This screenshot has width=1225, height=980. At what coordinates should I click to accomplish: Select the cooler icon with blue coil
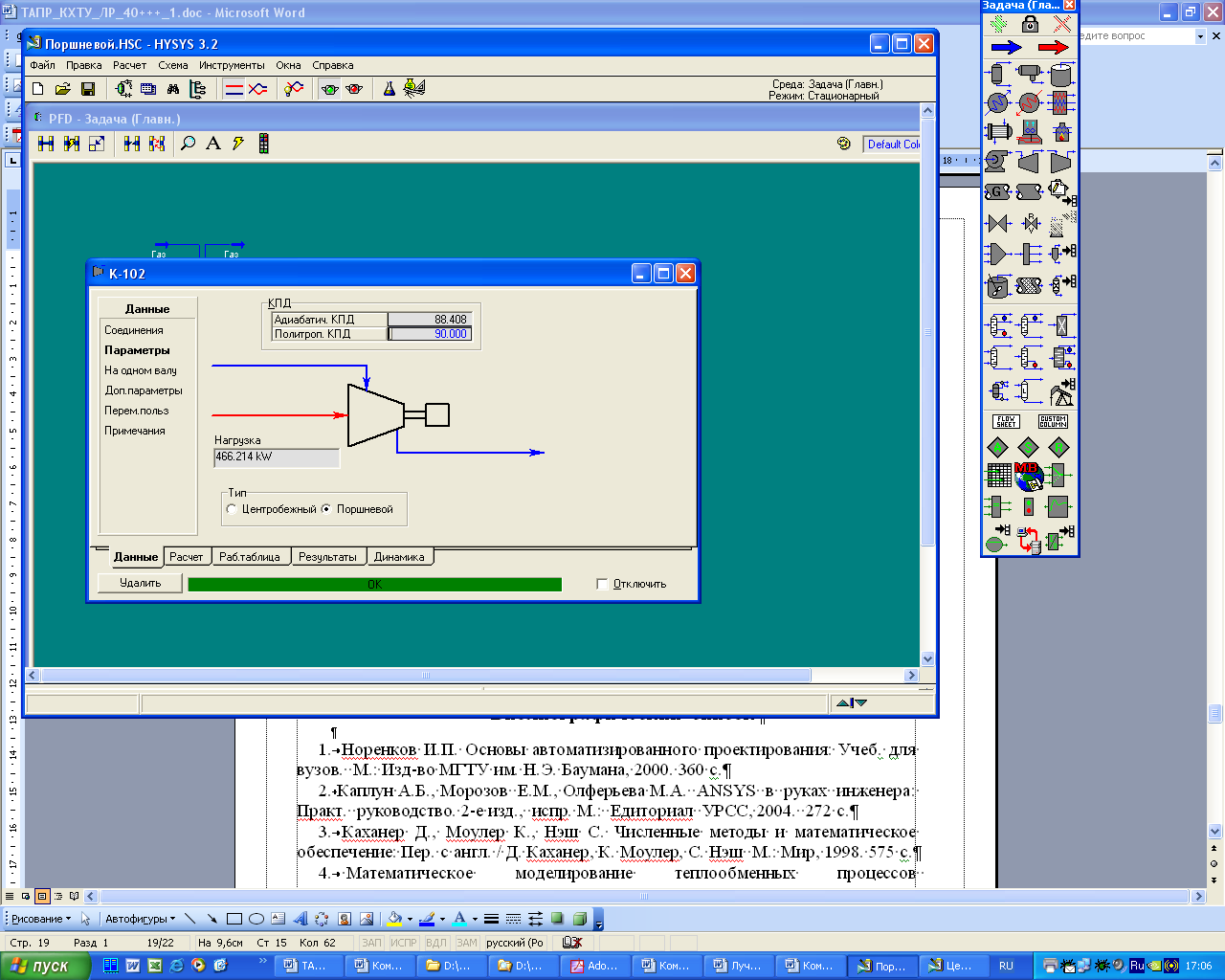(x=998, y=102)
